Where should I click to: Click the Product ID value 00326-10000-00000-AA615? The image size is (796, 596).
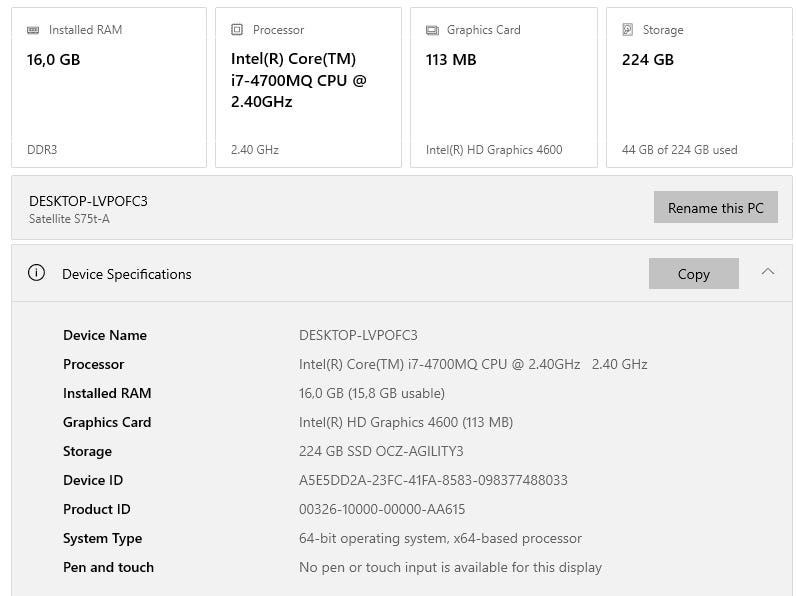pos(382,509)
